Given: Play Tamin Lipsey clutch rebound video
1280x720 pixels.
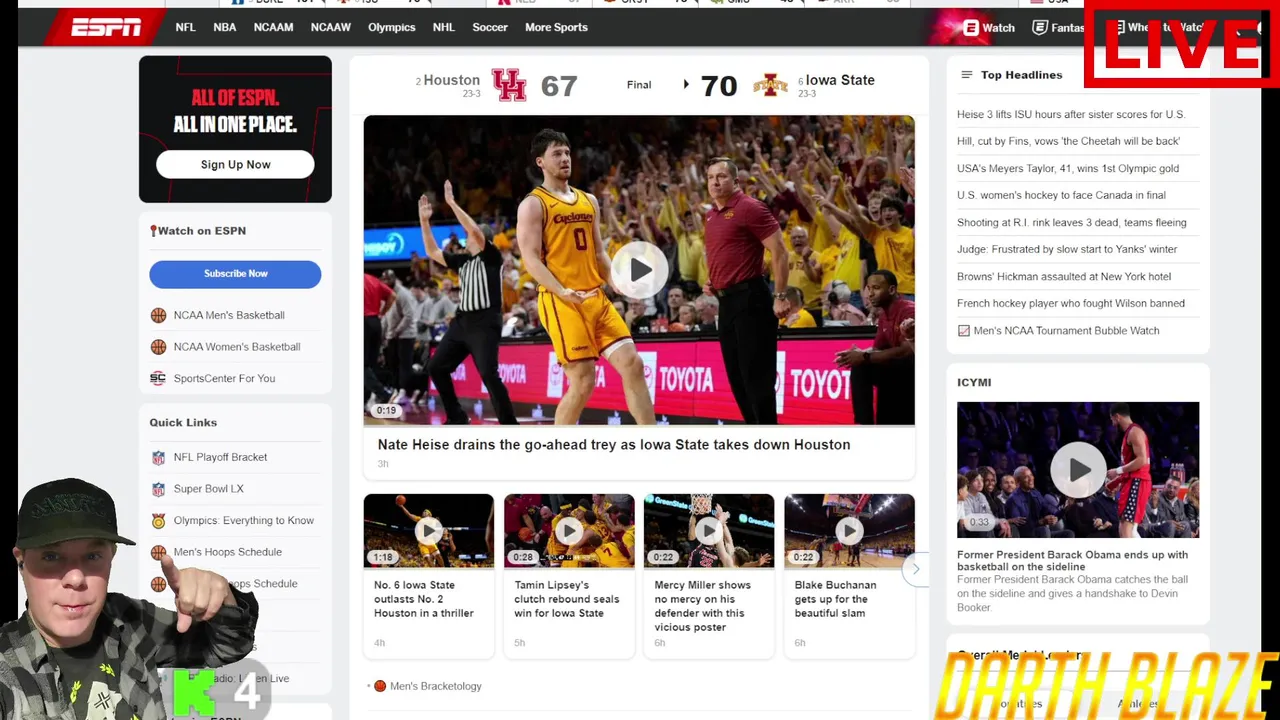Looking at the screenshot, I should click(x=569, y=531).
